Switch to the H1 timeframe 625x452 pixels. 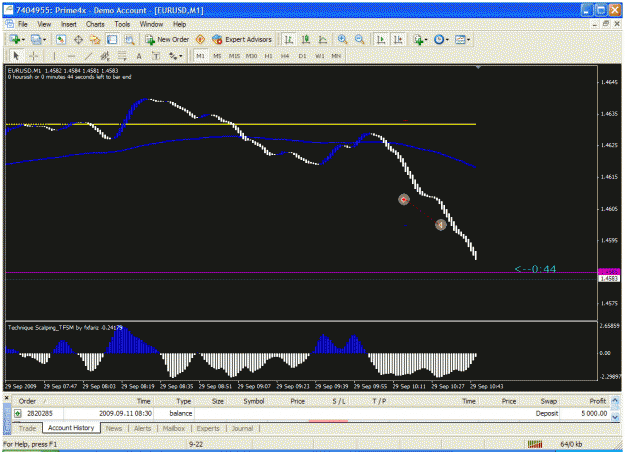pyautogui.click(x=268, y=56)
